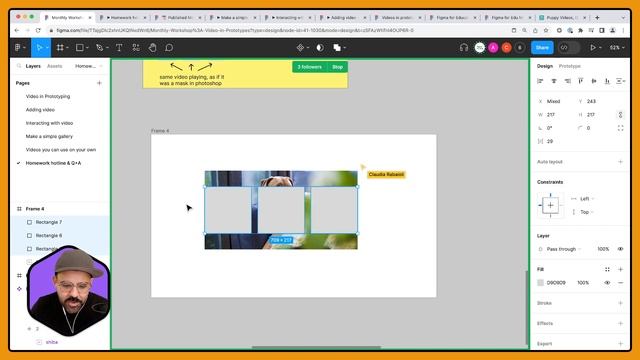Toggle Dev Mode switch
The width and height of the screenshot is (640, 360).
(x=569, y=48)
